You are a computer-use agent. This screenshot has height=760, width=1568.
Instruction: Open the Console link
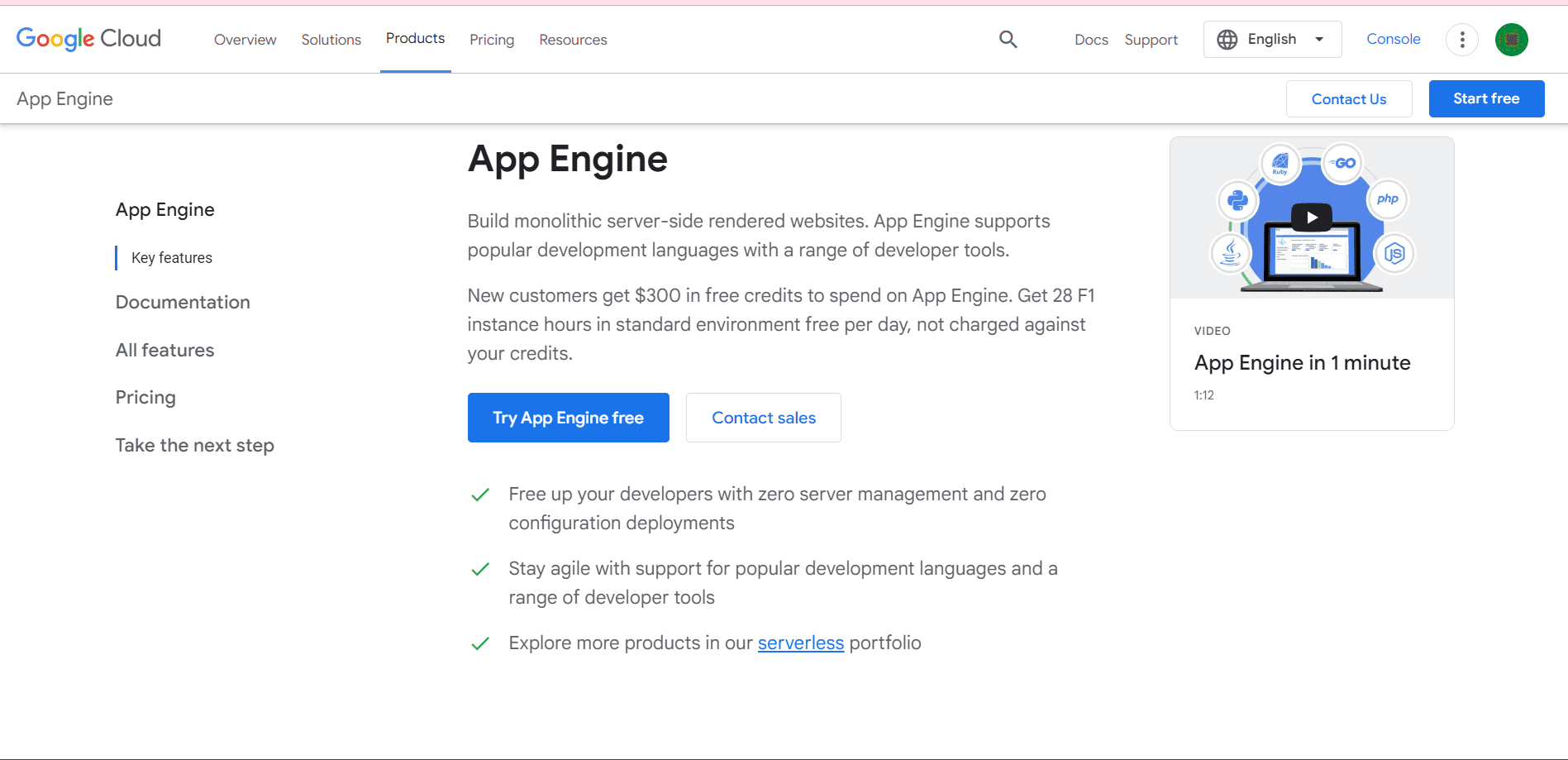tap(1393, 39)
